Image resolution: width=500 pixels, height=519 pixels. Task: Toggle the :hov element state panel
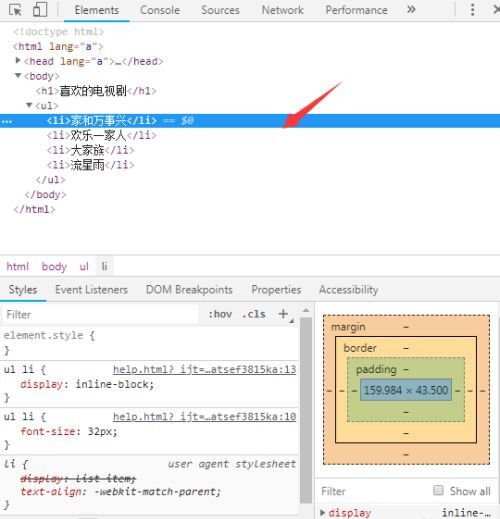point(220,314)
